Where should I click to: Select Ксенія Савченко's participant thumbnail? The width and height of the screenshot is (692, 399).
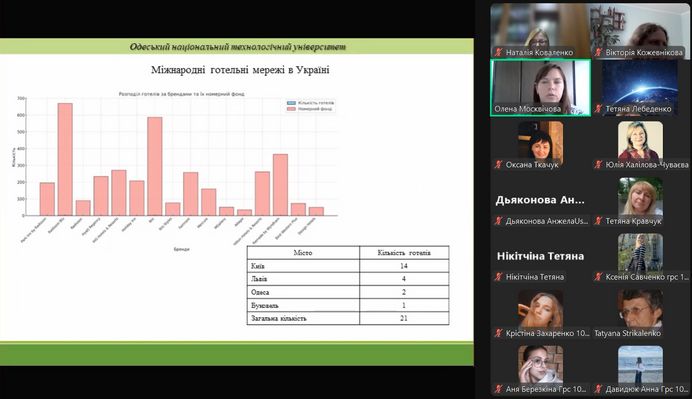coord(640,257)
